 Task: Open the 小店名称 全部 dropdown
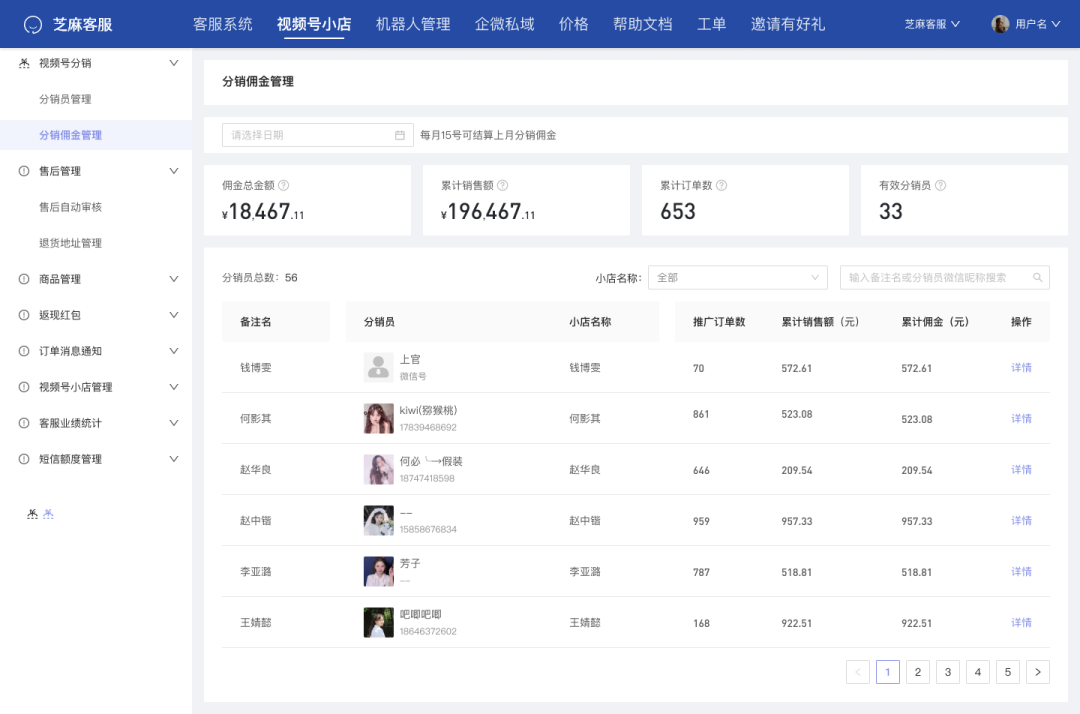tap(737, 277)
